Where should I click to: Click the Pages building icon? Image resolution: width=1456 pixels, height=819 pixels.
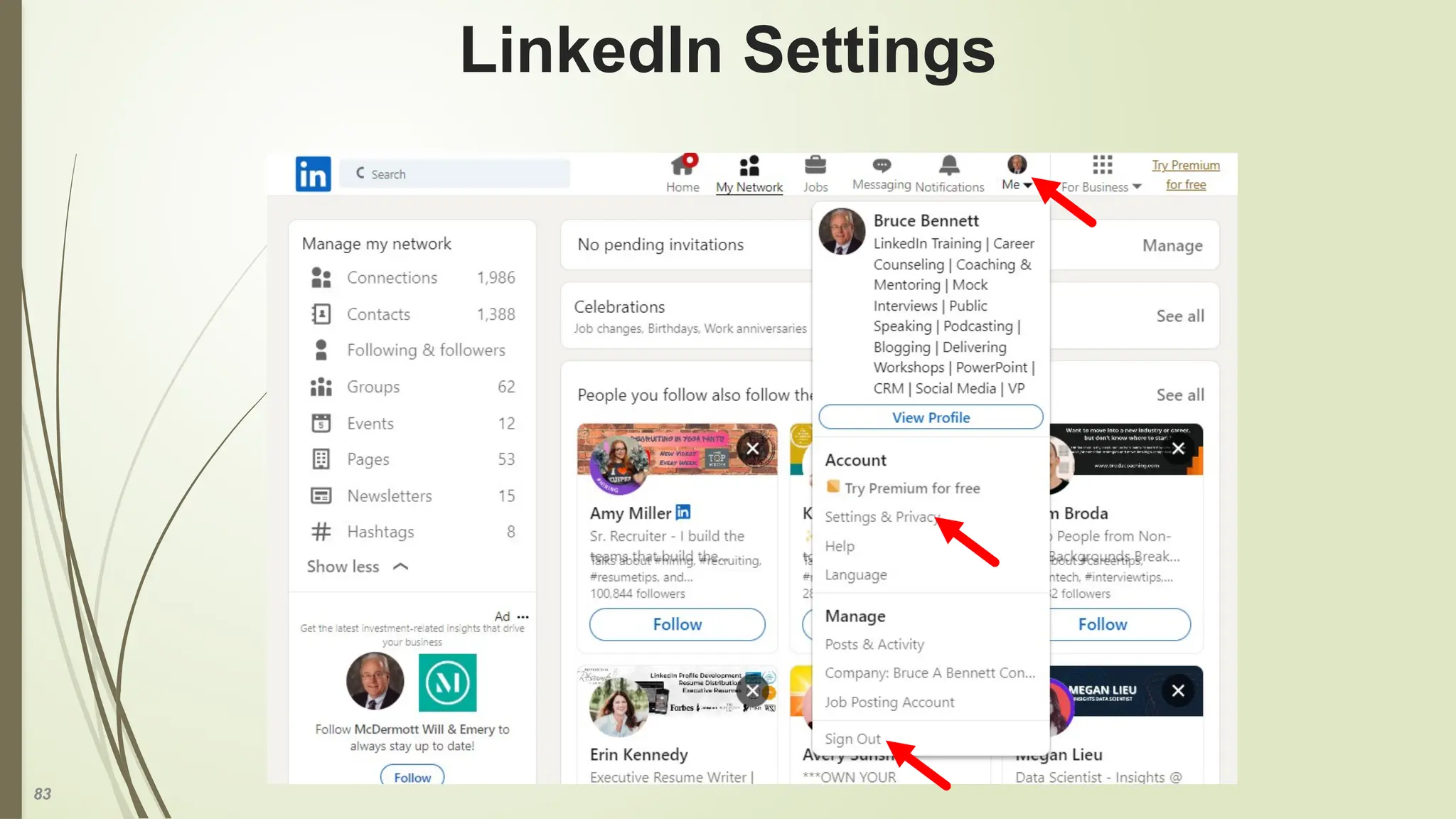(321, 459)
